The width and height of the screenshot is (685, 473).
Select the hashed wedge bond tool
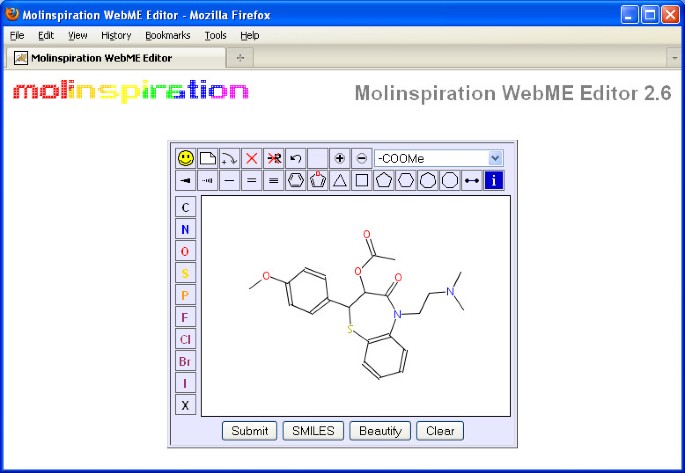[208, 180]
